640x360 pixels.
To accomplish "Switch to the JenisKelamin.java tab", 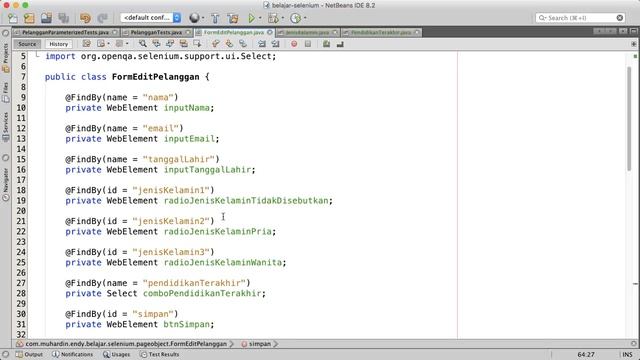I will click(307, 32).
